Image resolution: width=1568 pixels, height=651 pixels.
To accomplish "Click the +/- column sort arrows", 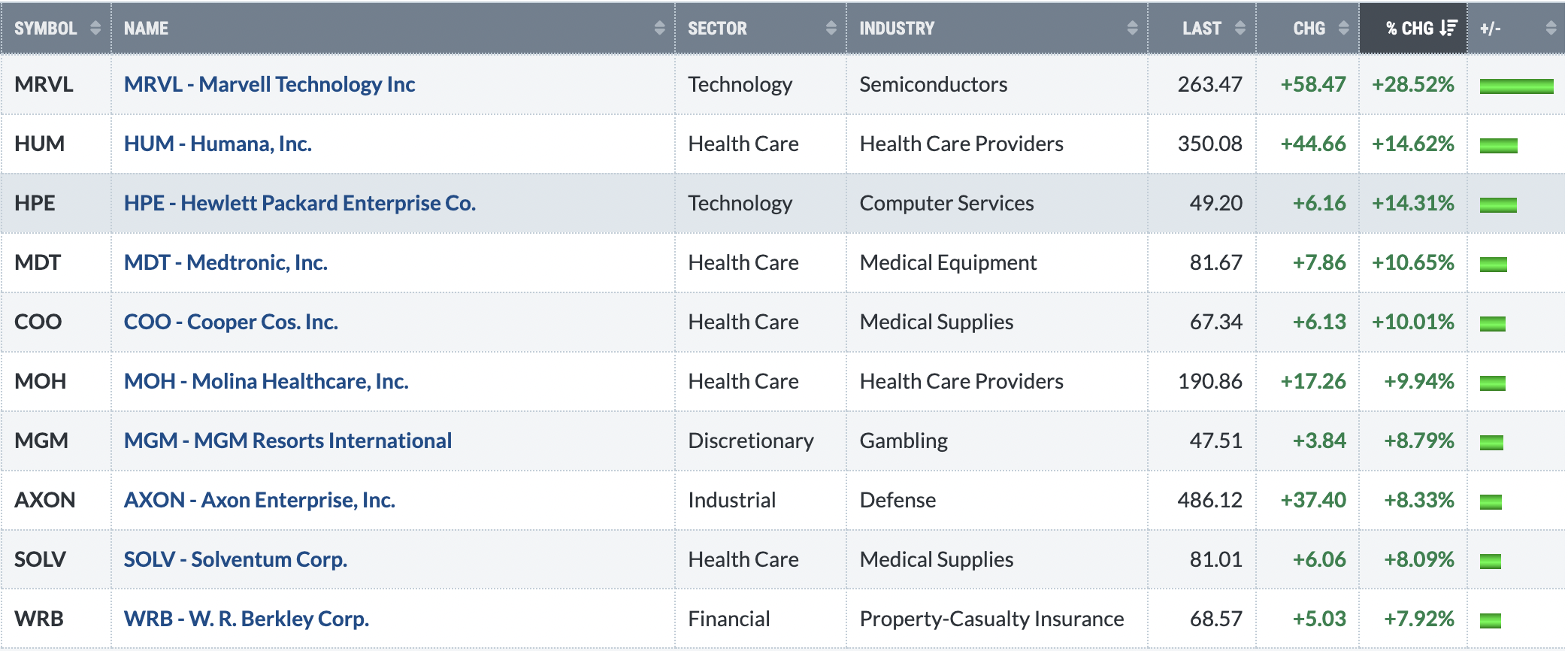I will (x=1551, y=29).
